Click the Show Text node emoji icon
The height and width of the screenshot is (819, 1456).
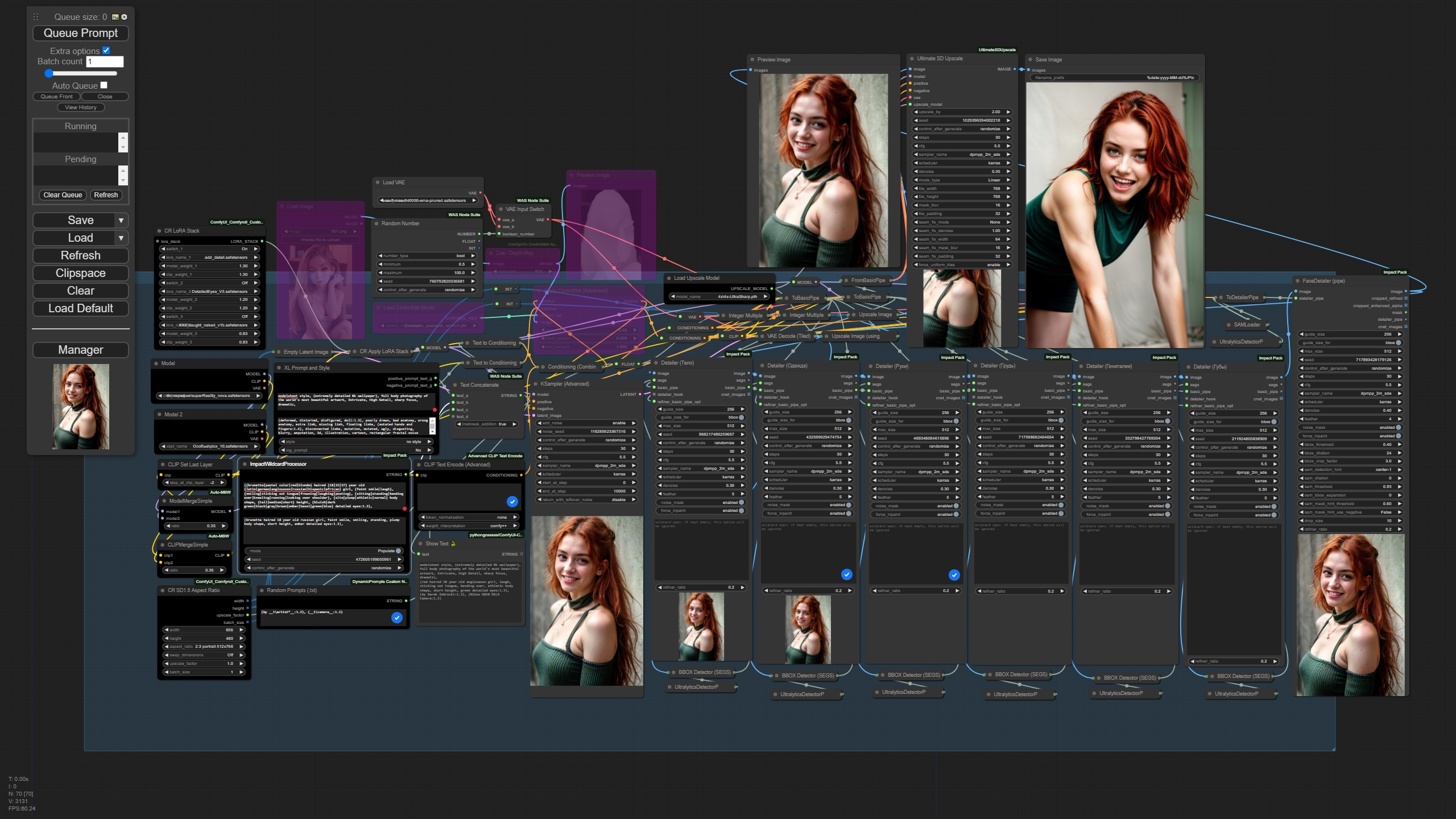click(453, 544)
